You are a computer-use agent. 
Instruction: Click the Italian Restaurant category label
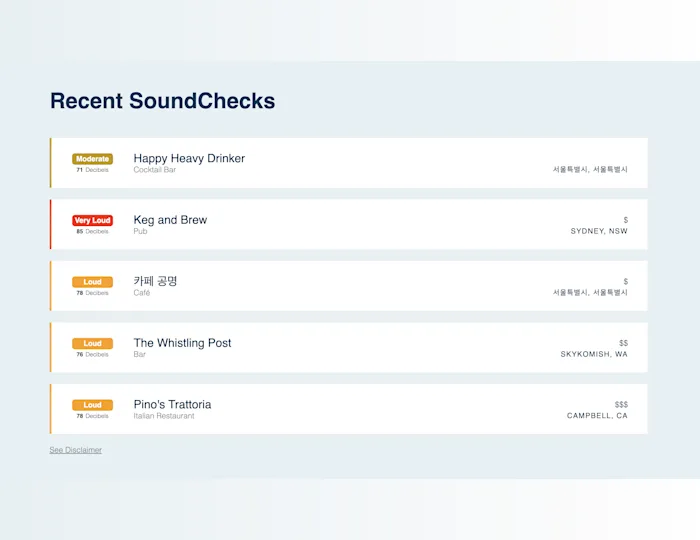pyautogui.click(x=164, y=416)
